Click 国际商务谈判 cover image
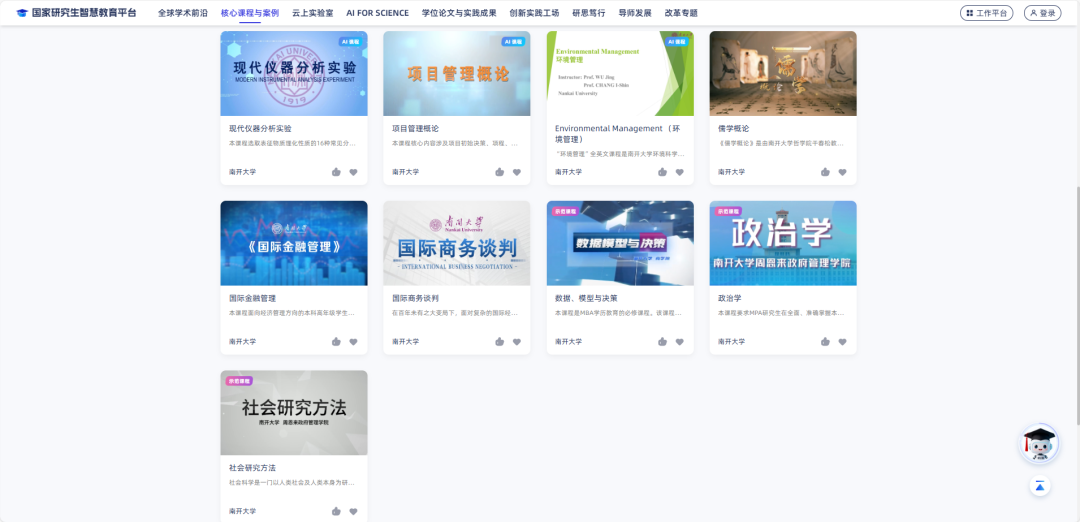The width and height of the screenshot is (1080, 522). 457,243
